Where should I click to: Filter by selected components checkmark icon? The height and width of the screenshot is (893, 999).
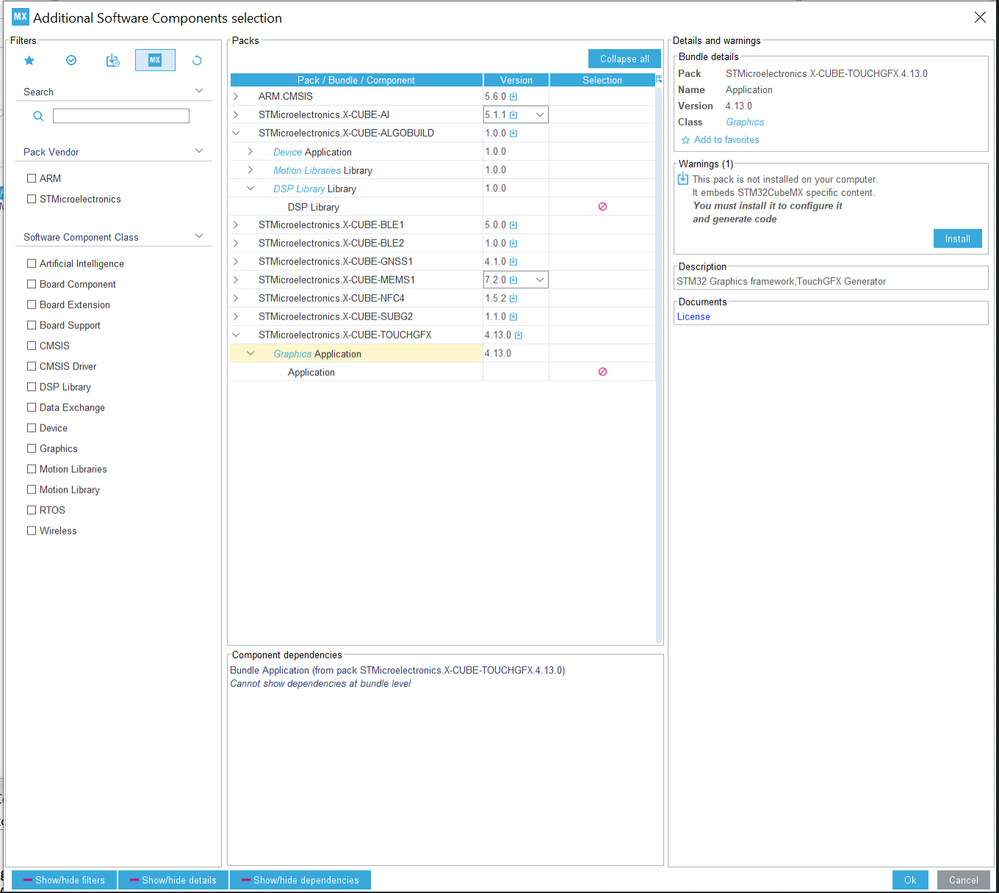point(71,61)
